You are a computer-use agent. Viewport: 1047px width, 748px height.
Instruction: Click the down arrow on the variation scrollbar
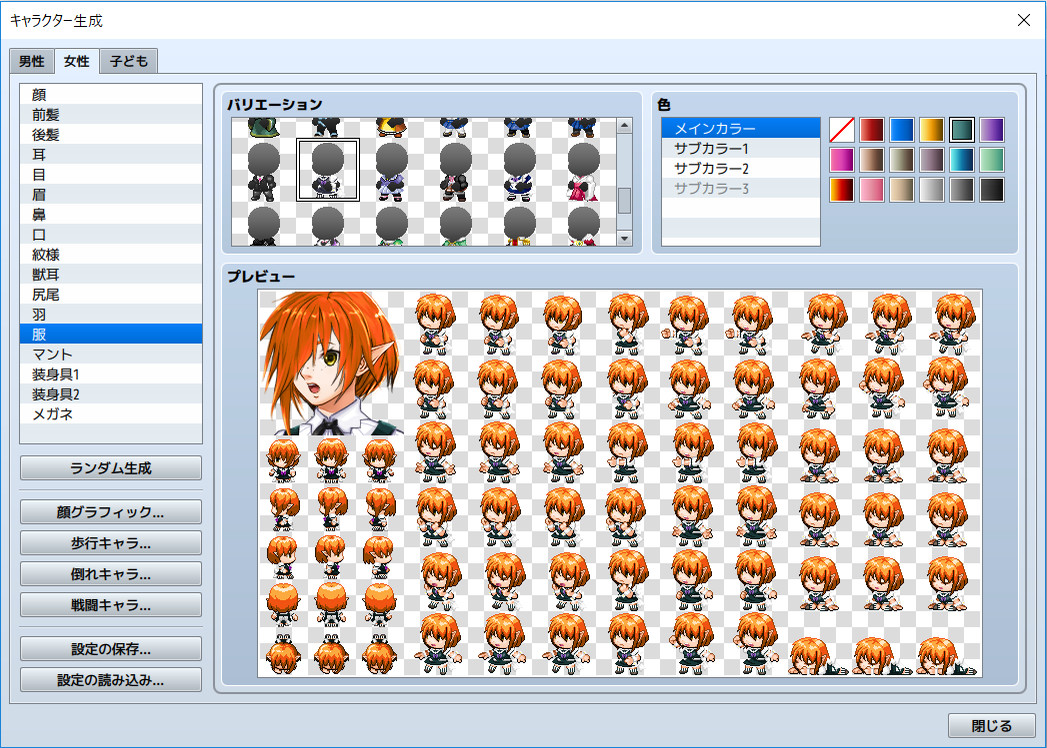tap(626, 238)
